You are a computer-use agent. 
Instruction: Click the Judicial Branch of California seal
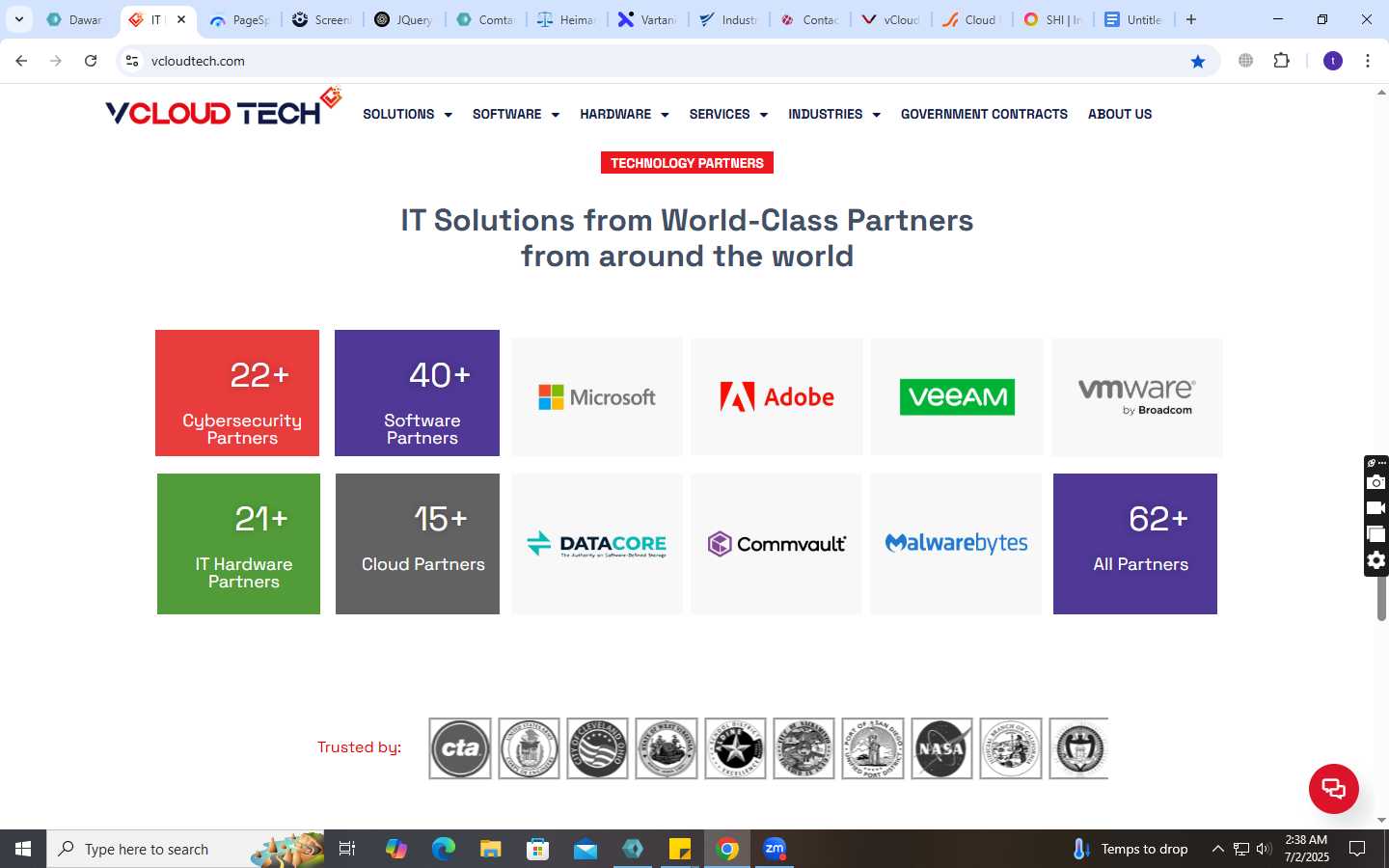pos(1011,748)
